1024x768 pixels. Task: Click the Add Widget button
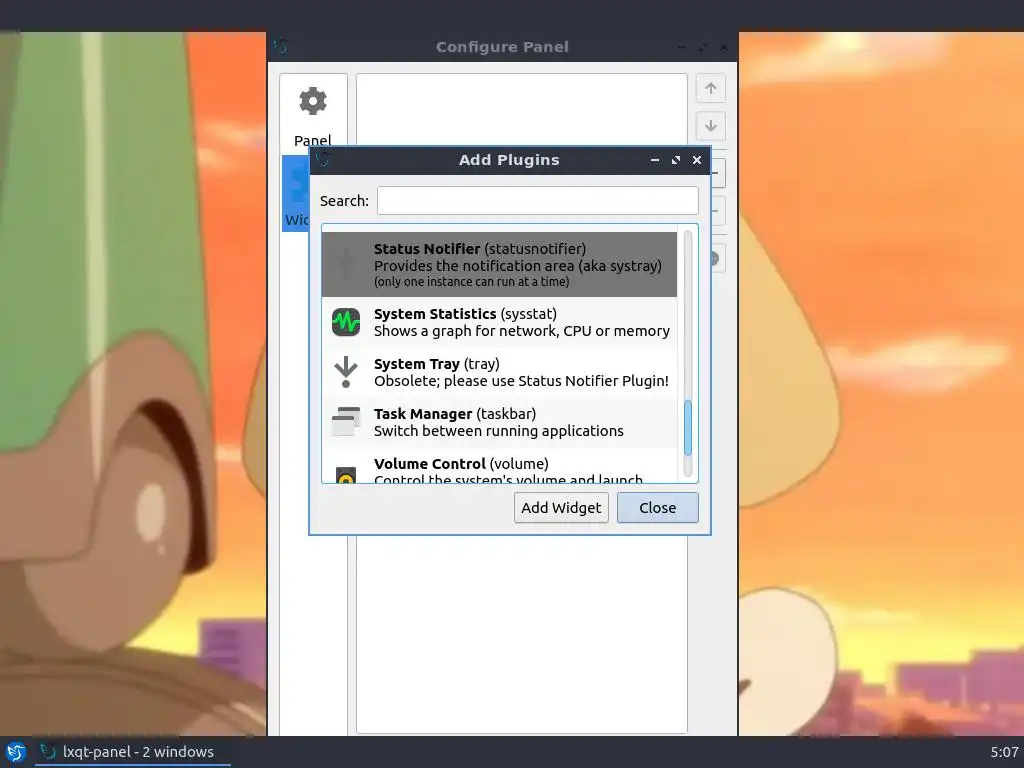point(561,507)
